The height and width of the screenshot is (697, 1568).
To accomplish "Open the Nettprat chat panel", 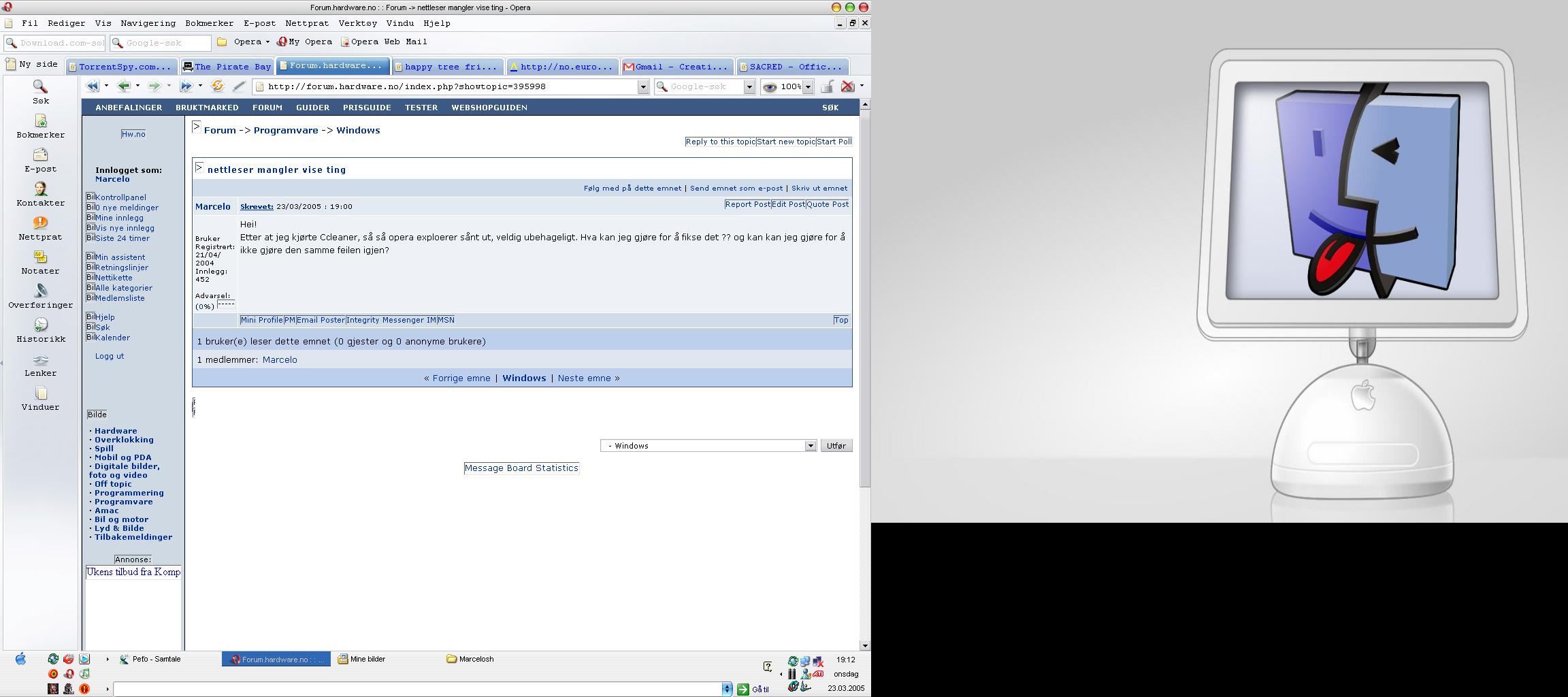I will click(x=41, y=229).
